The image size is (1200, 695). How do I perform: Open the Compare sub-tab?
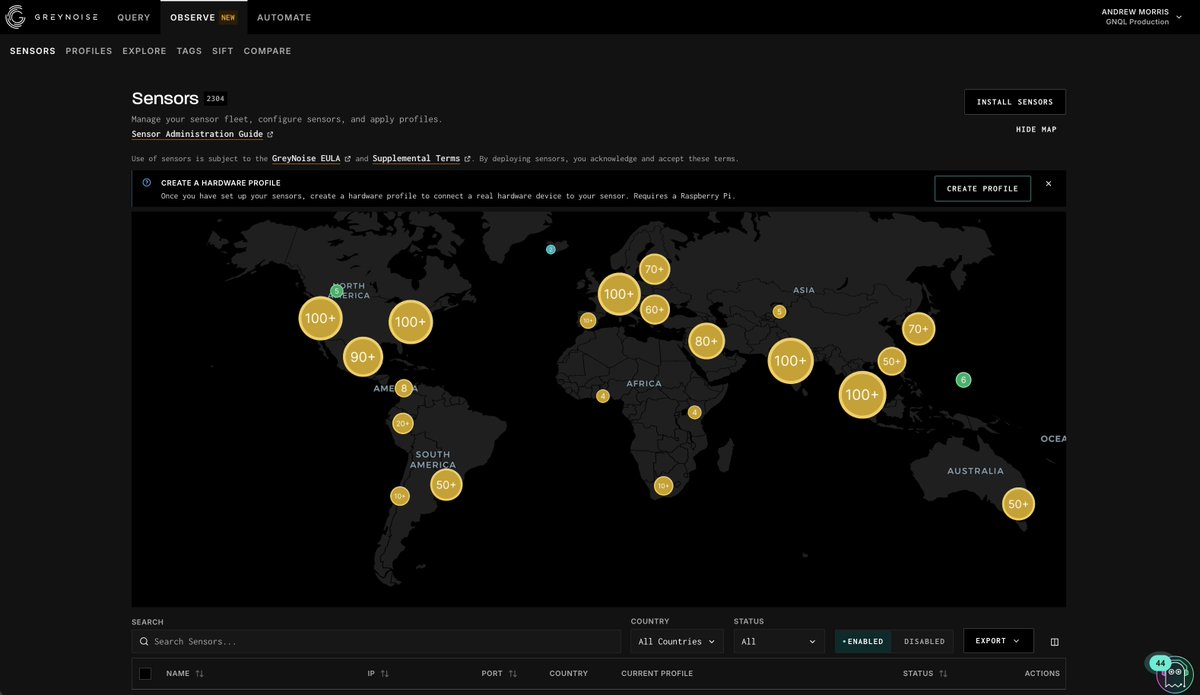[x=267, y=51]
